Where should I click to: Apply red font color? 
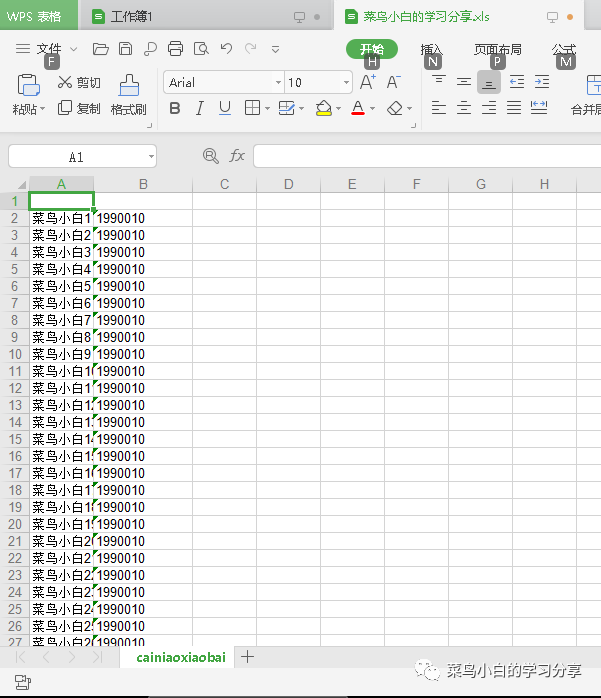click(358, 108)
